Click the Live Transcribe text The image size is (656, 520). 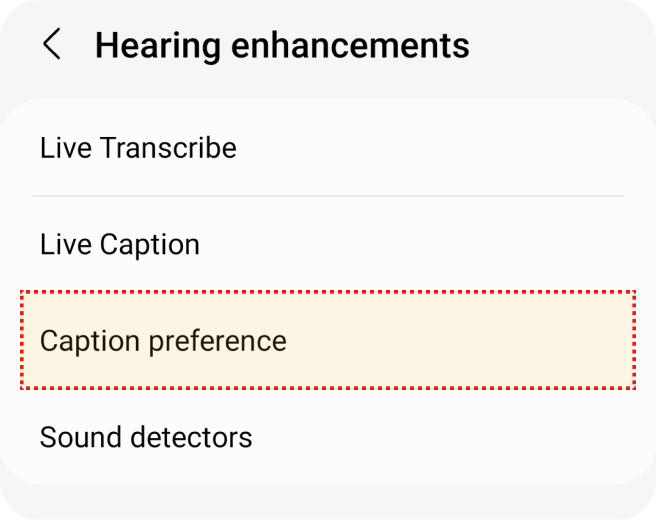138,148
